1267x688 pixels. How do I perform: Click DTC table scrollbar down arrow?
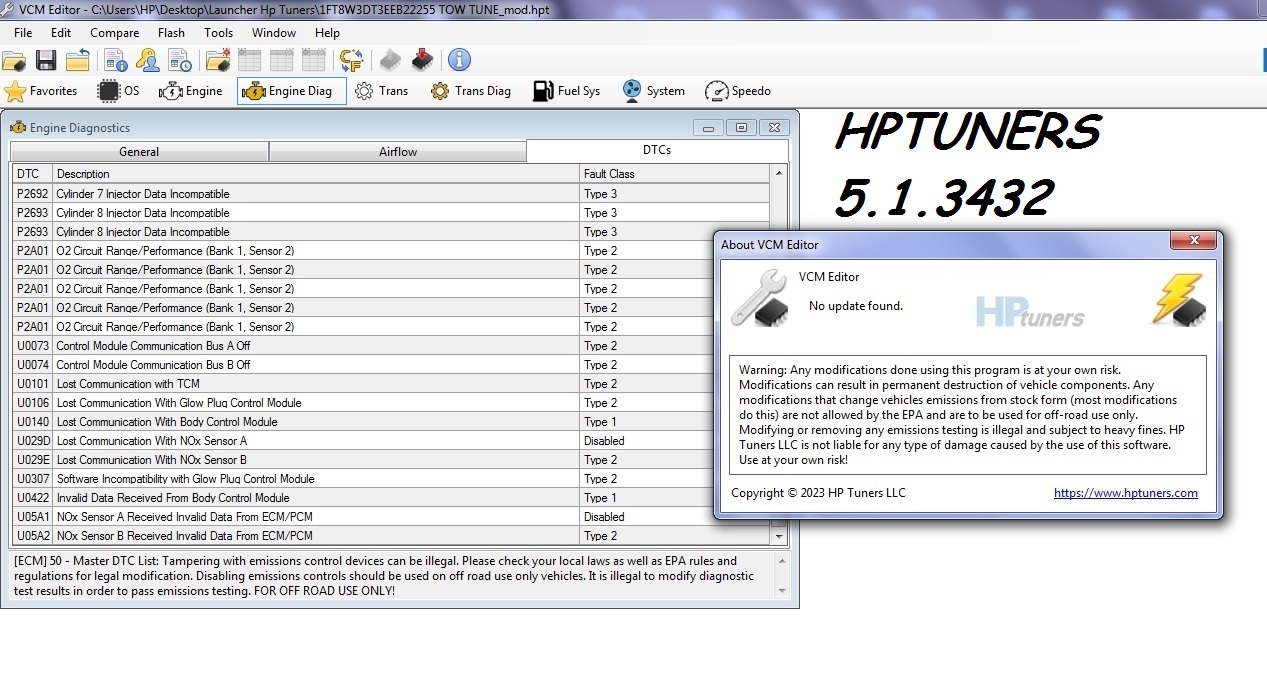click(x=780, y=536)
